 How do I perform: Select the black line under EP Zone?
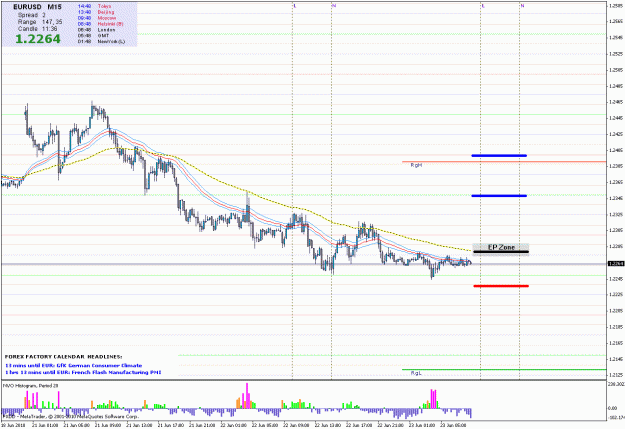pyautogui.click(x=501, y=252)
